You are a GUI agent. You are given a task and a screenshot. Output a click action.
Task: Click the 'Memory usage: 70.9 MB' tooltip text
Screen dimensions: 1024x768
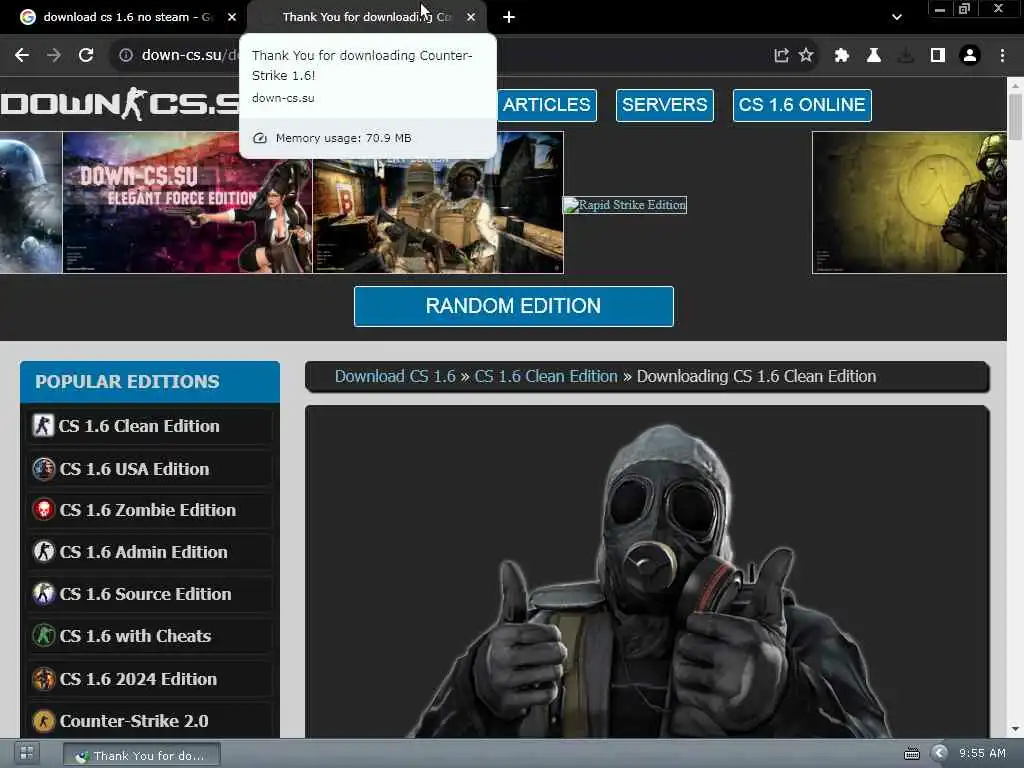(344, 138)
